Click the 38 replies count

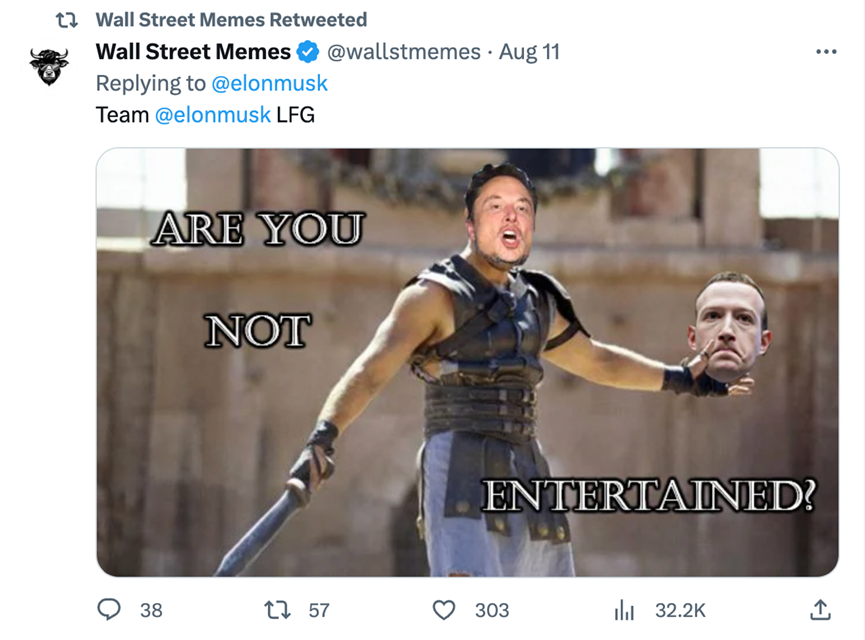(151, 611)
